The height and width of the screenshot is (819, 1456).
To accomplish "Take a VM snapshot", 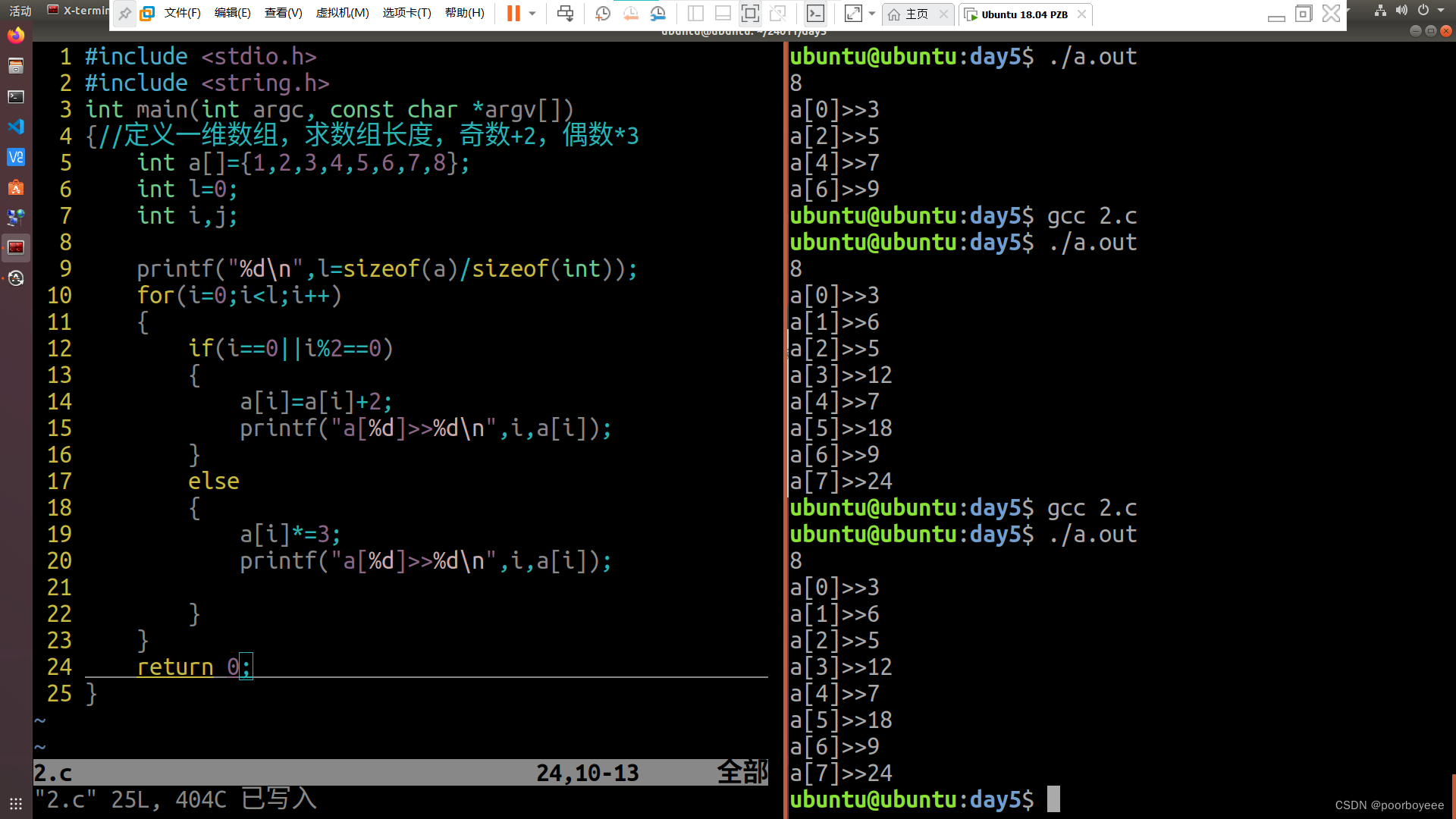I will pos(603,13).
